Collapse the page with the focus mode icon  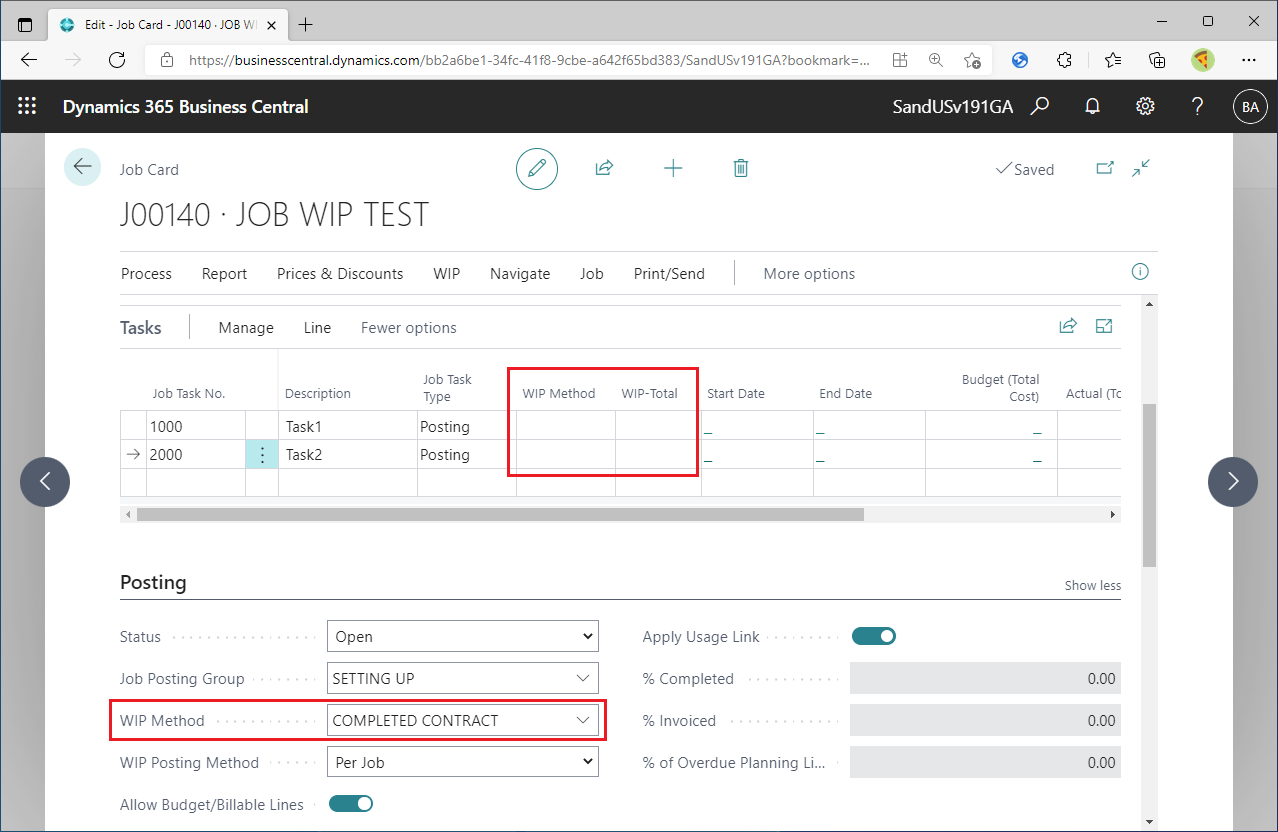(1140, 168)
